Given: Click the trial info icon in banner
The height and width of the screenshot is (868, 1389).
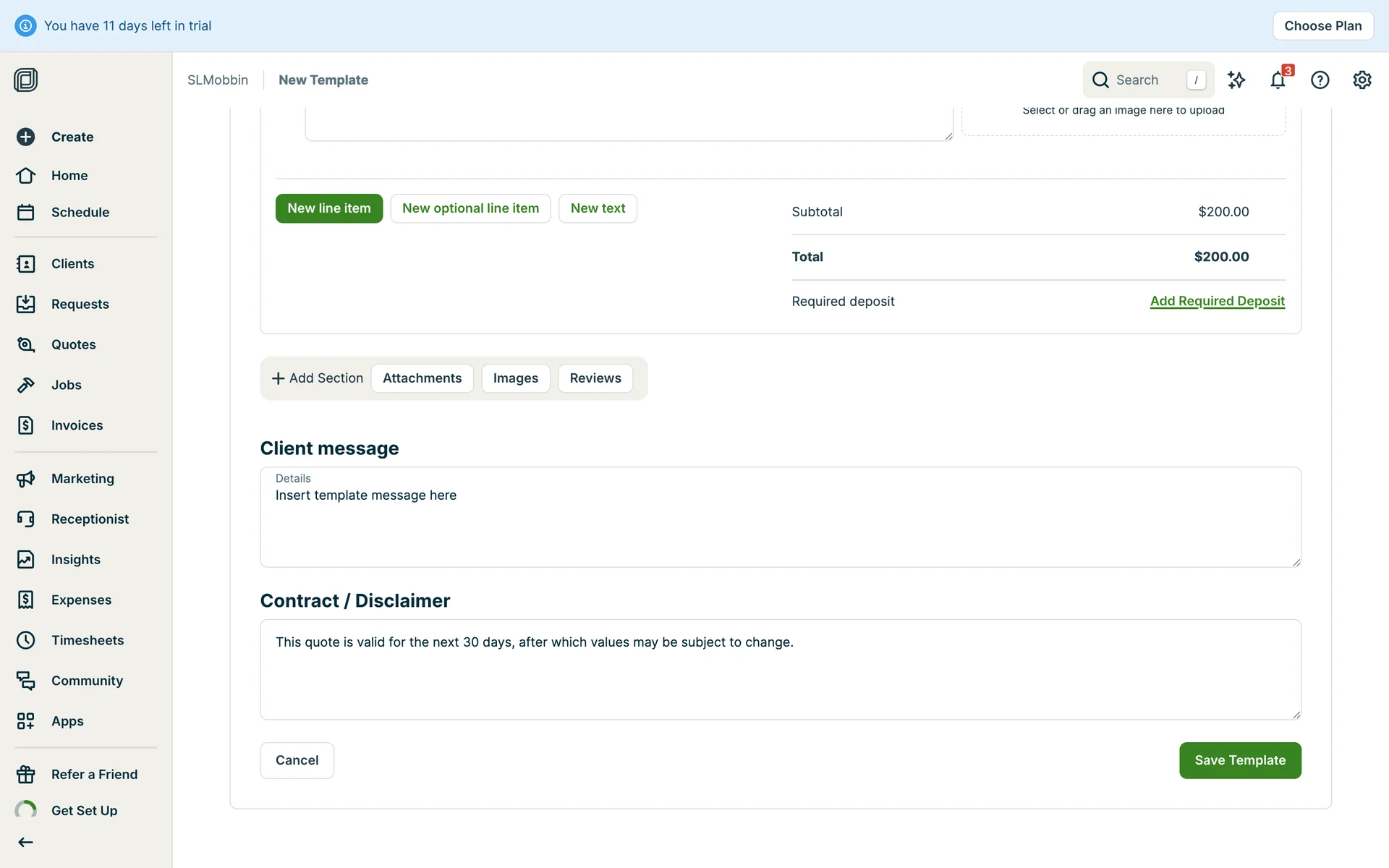Looking at the screenshot, I should [x=25, y=26].
